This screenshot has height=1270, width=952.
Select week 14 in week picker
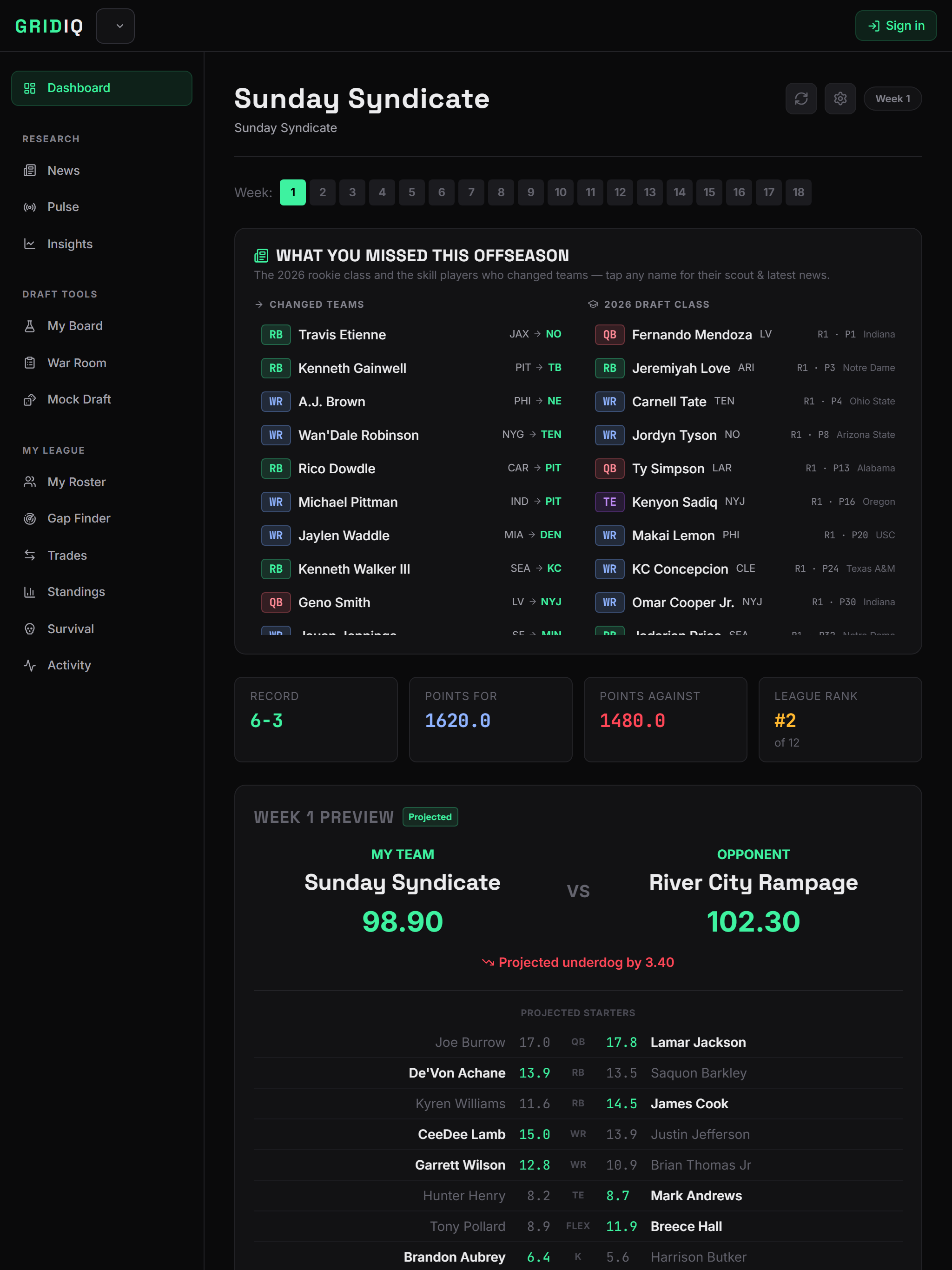pyautogui.click(x=680, y=192)
